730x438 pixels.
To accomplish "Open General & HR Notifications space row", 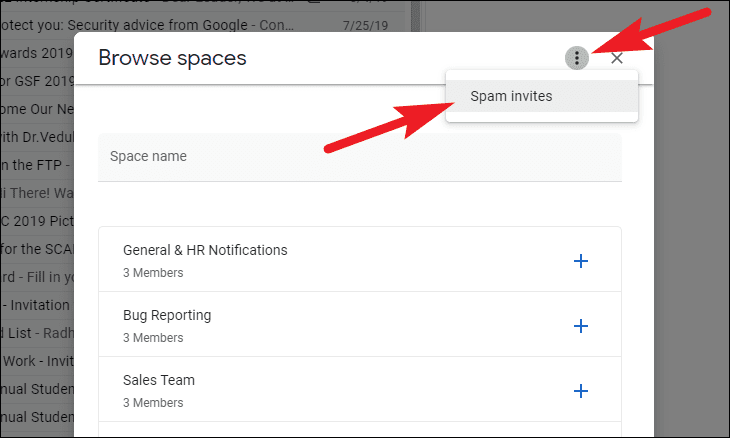I will click(x=360, y=260).
